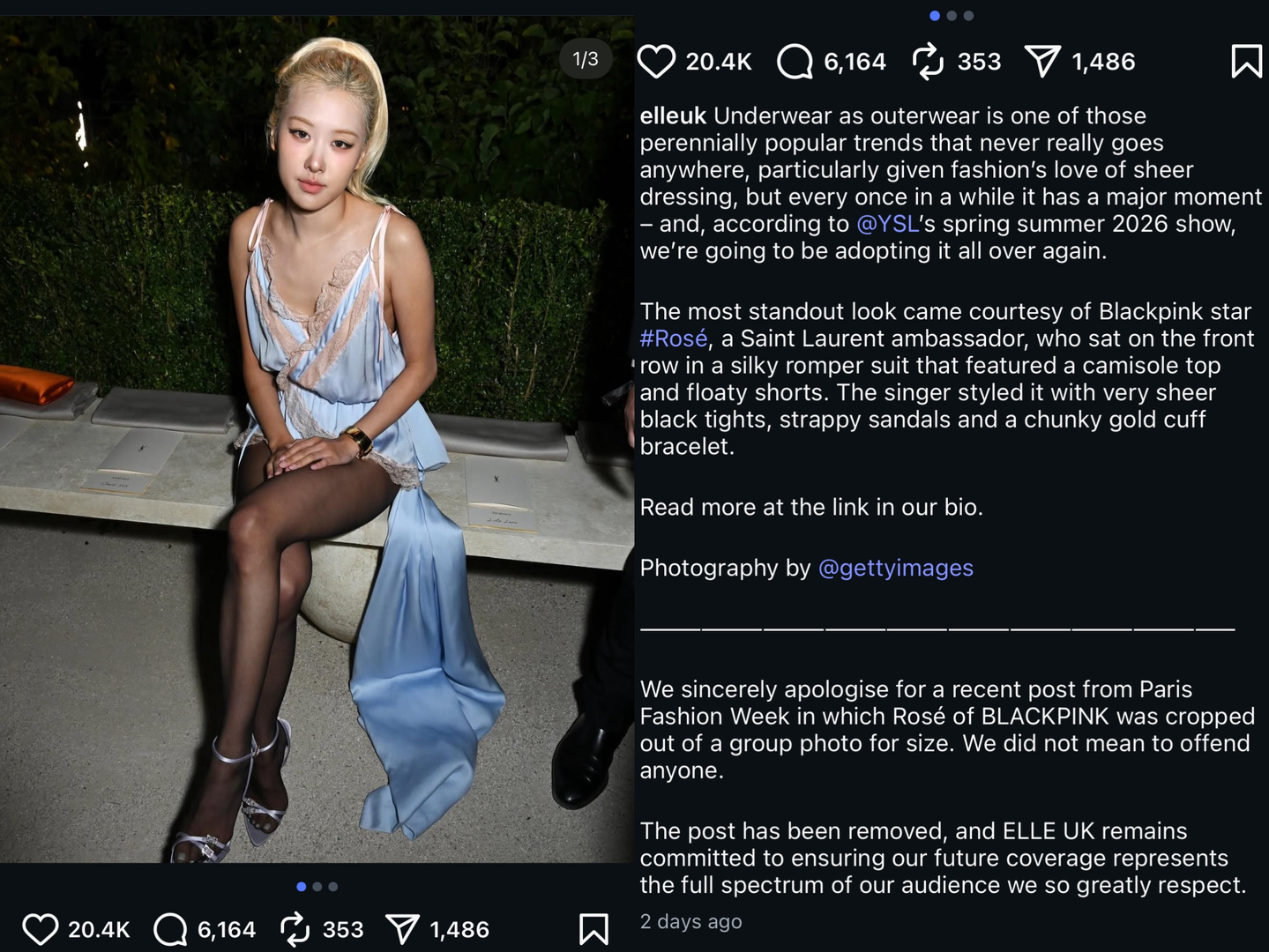Save the post with the top bookmark icon

tap(1246, 62)
